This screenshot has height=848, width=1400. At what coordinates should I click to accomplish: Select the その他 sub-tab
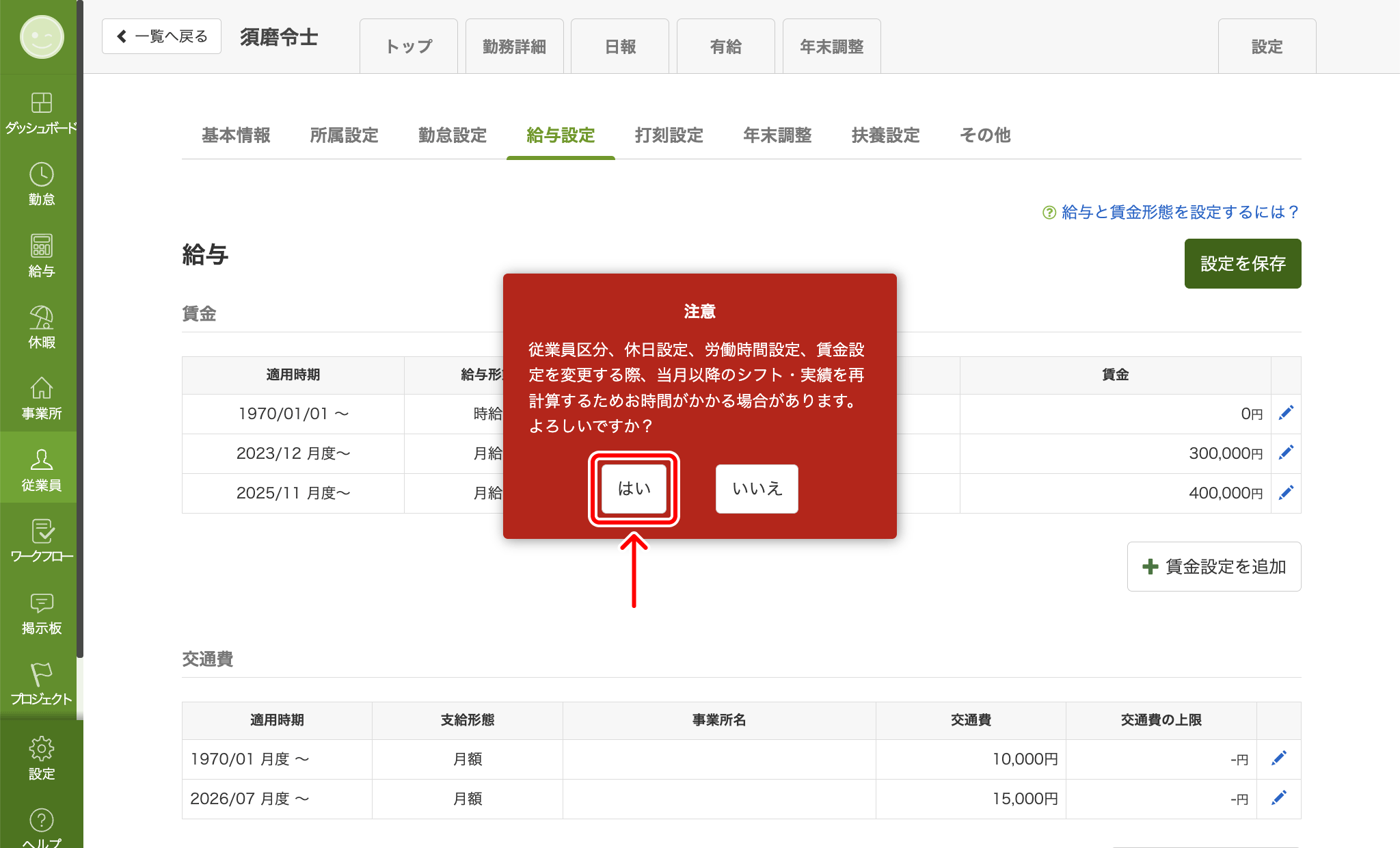[985, 135]
